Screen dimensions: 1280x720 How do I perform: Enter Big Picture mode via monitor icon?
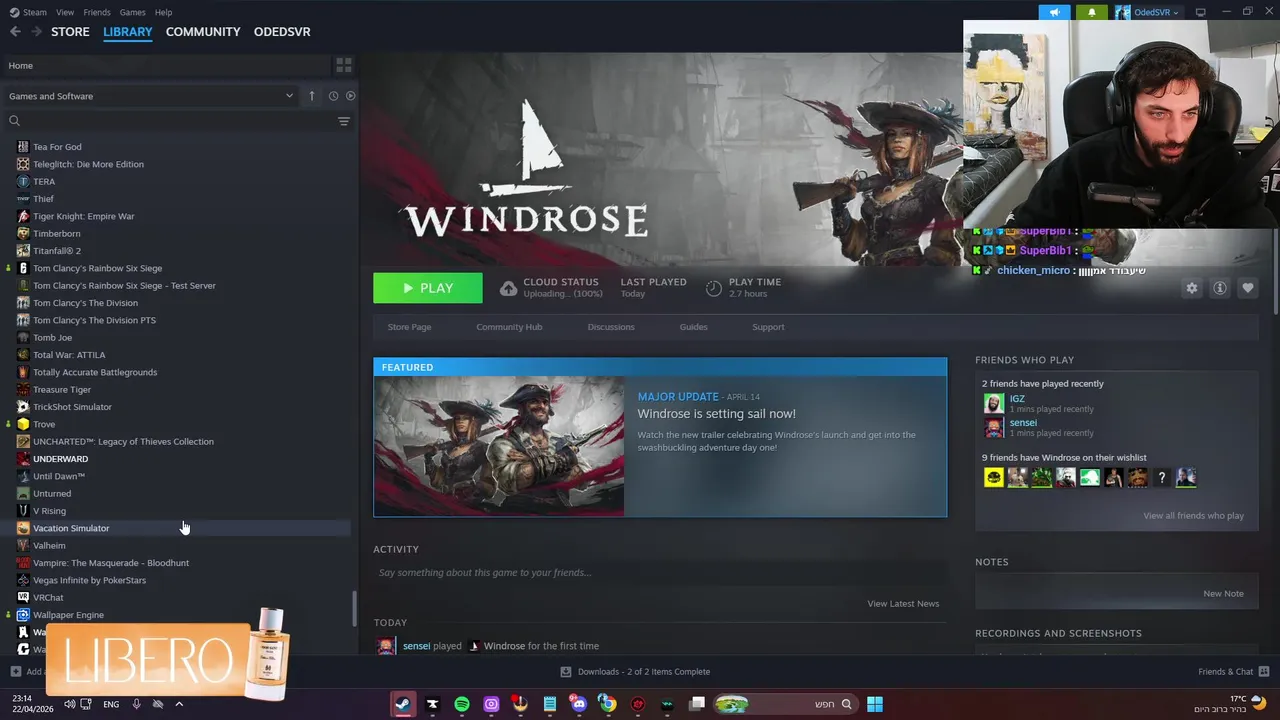1200,12
